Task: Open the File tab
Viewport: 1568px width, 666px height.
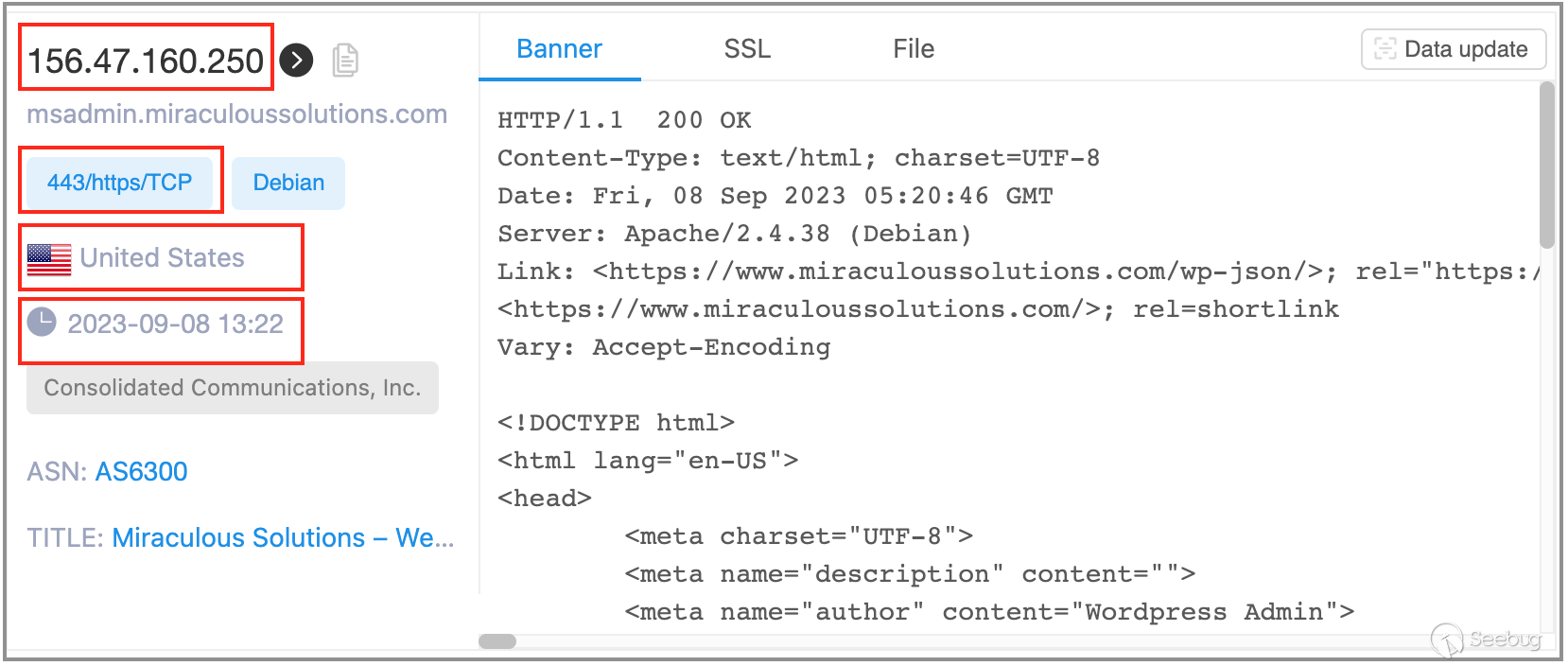Action: coord(914,49)
